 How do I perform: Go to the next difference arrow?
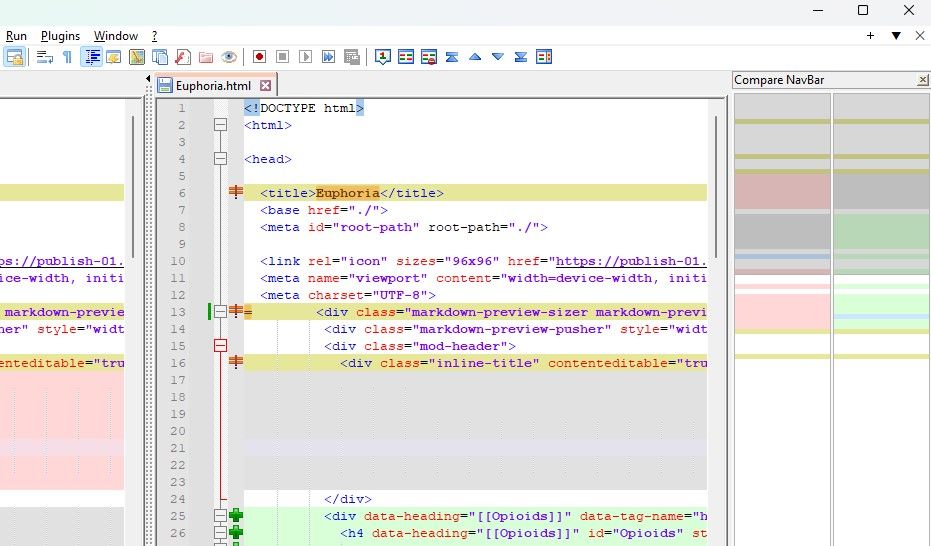point(498,57)
